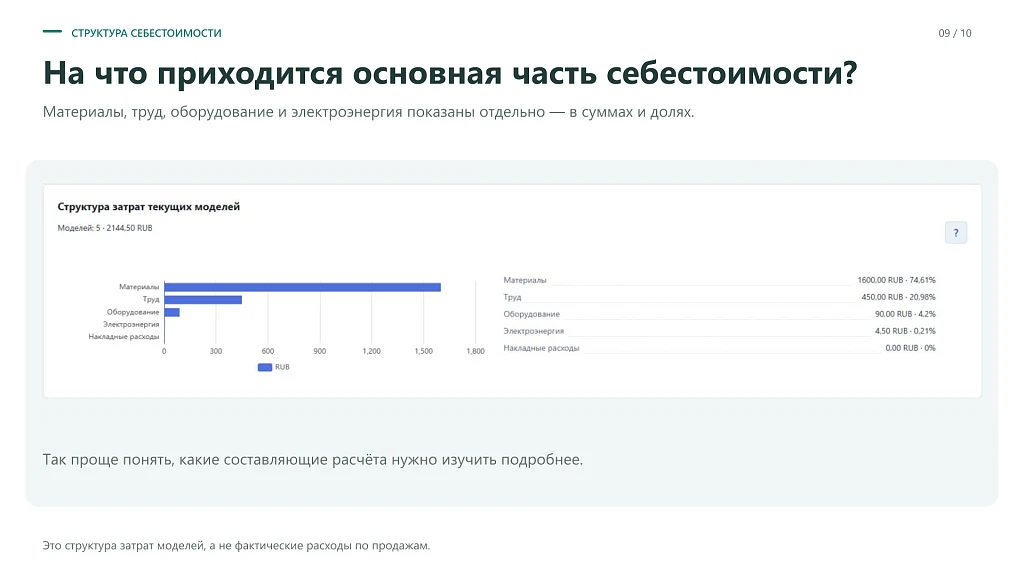The width and height of the screenshot is (1024, 576).
Task: Click the blue RUB legend swatch
Action: click(264, 367)
